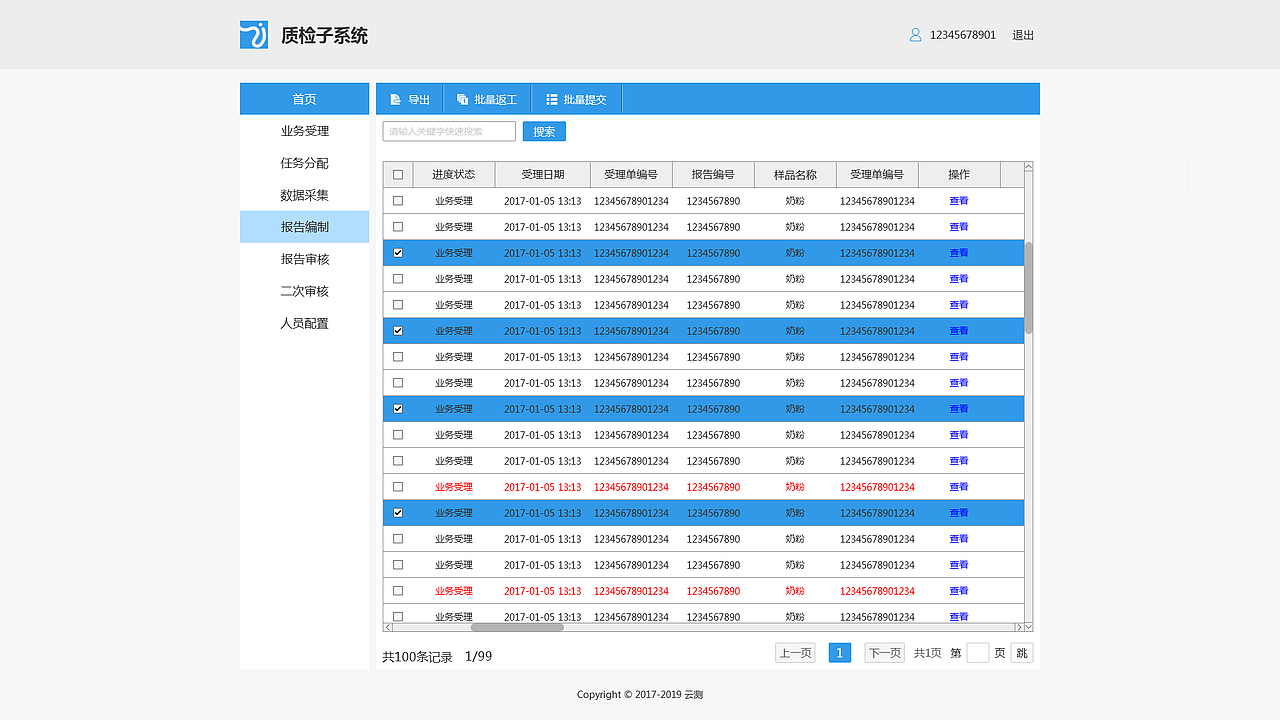This screenshot has height=720, width=1280.
Task: Click the keyword search input field
Action: pos(447,131)
